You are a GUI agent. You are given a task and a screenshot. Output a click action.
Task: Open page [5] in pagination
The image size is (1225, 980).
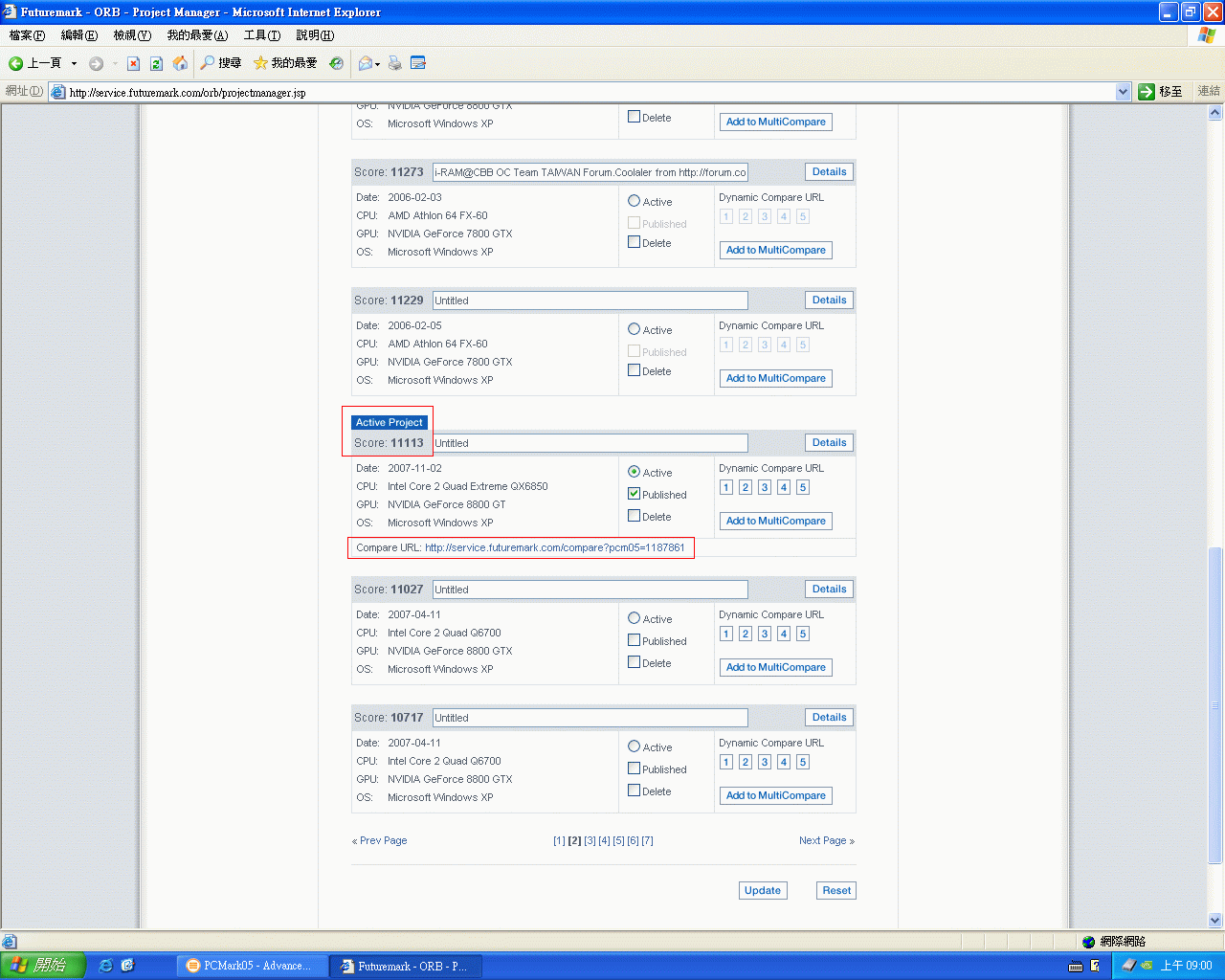point(618,840)
